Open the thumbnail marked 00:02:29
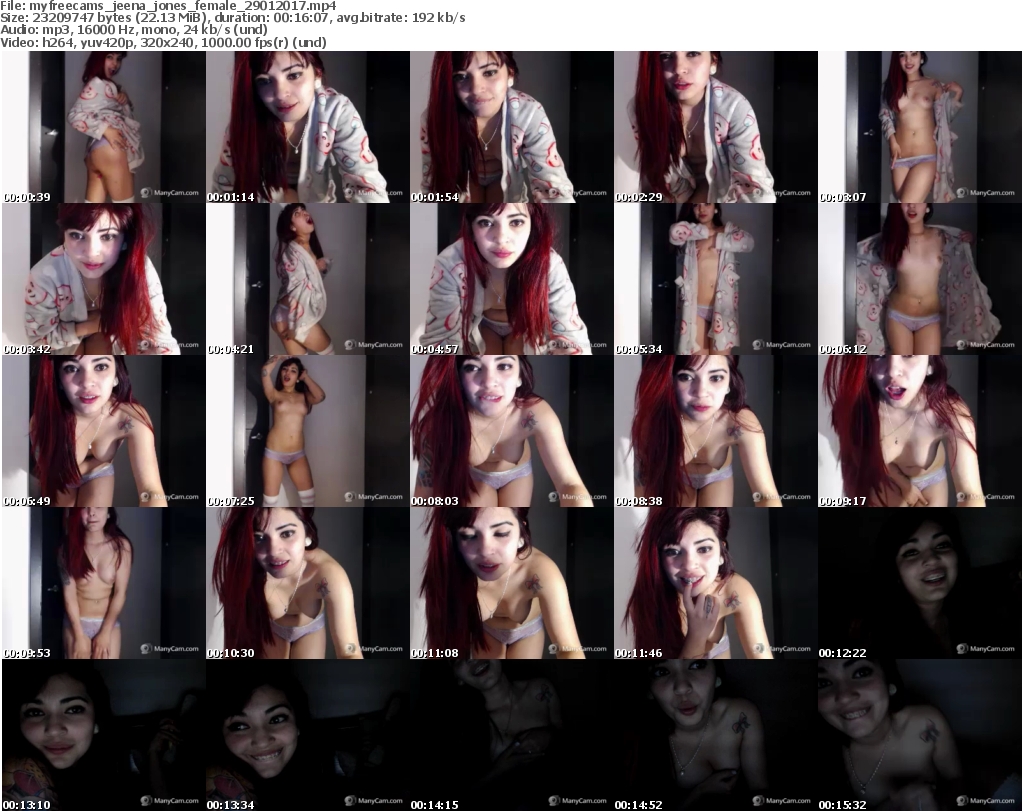This screenshot has width=1024, height=811. [714, 127]
